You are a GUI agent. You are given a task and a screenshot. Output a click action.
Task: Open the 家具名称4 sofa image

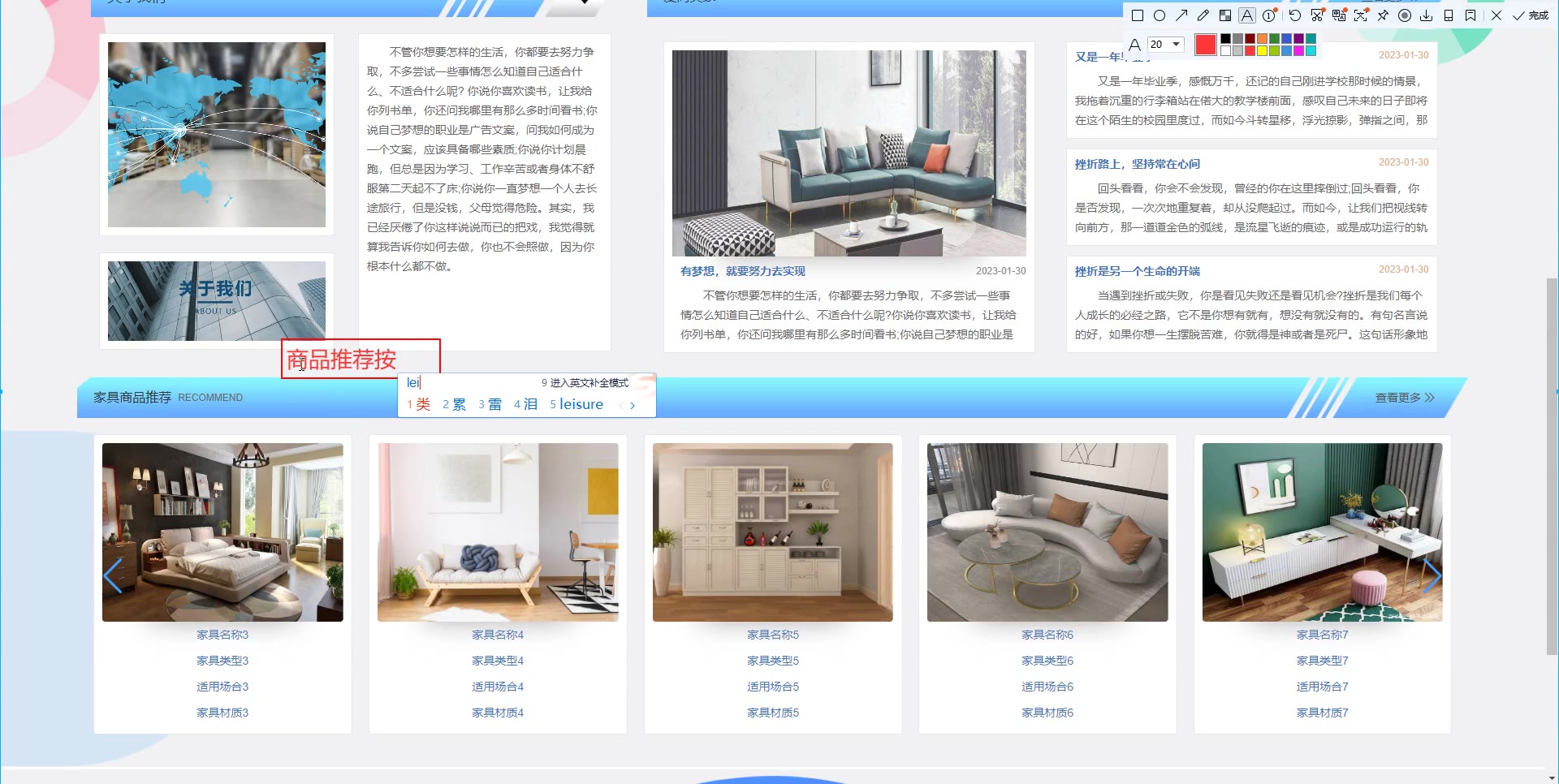pyautogui.click(x=498, y=532)
